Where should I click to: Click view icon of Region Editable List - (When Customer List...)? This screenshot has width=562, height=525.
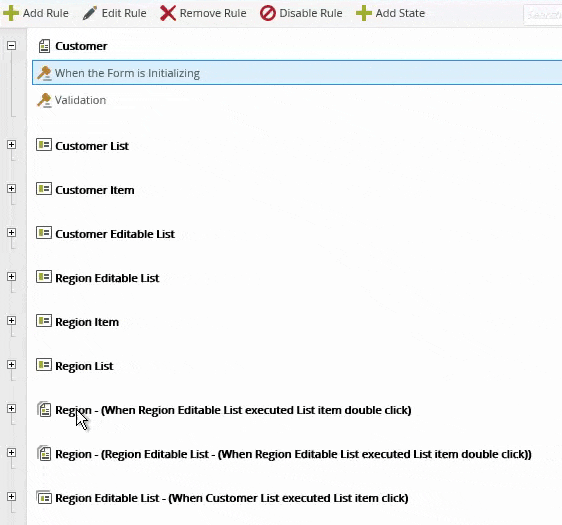44,498
